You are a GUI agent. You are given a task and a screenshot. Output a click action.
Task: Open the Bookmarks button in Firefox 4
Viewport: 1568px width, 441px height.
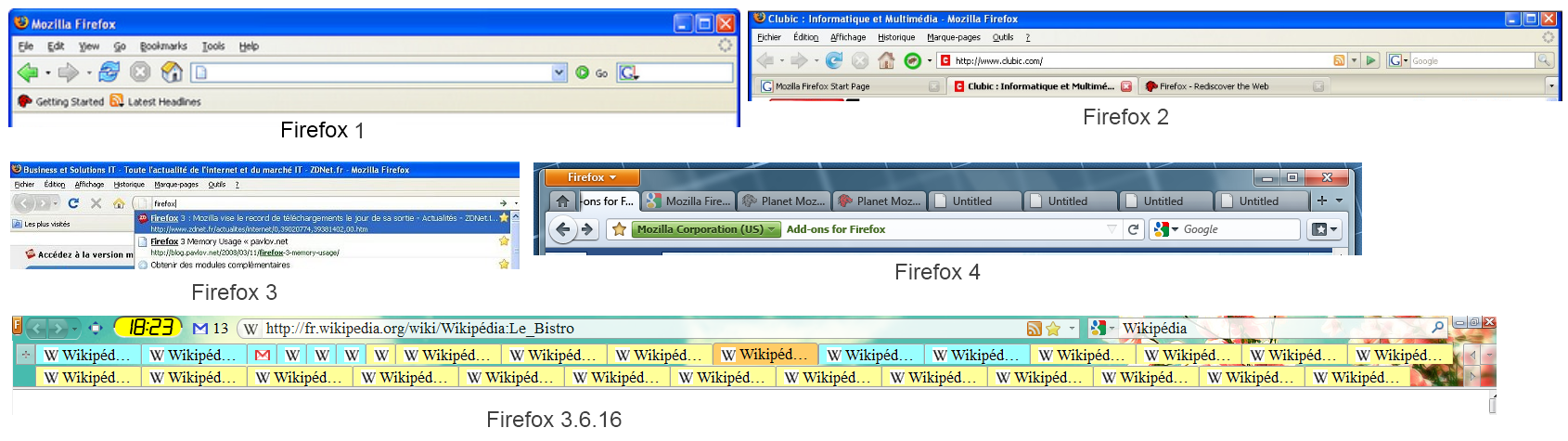click(x=1324, y=228)
